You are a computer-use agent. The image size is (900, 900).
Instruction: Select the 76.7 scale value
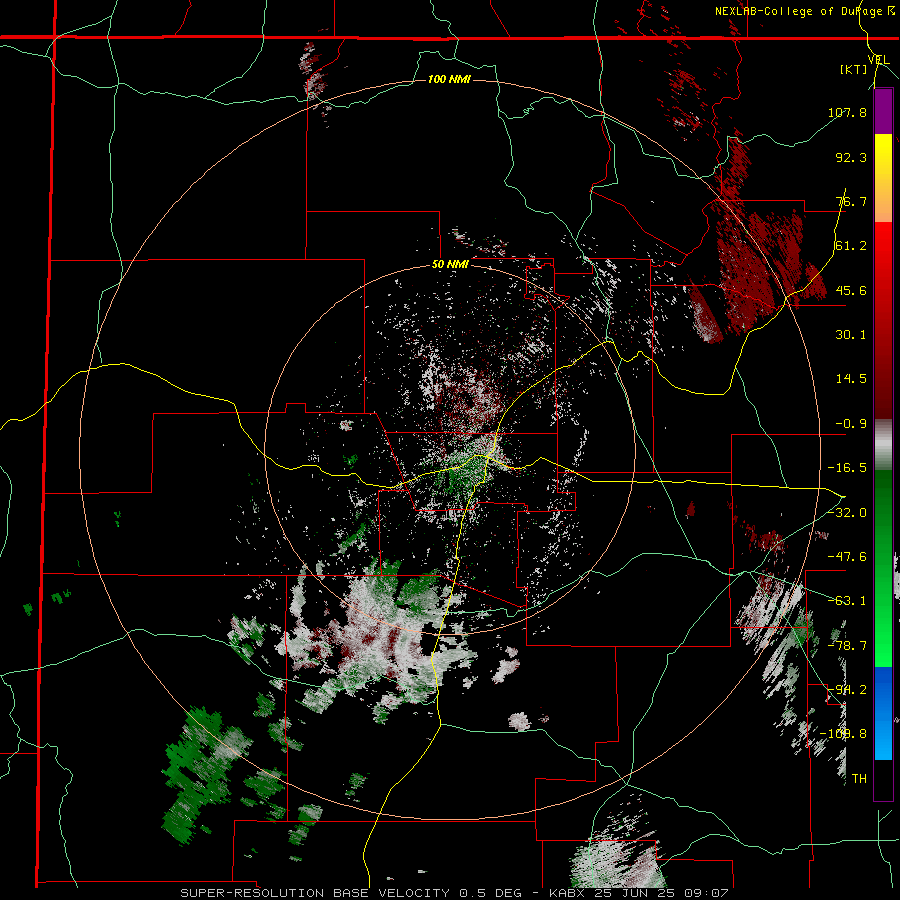click(851, 201)
